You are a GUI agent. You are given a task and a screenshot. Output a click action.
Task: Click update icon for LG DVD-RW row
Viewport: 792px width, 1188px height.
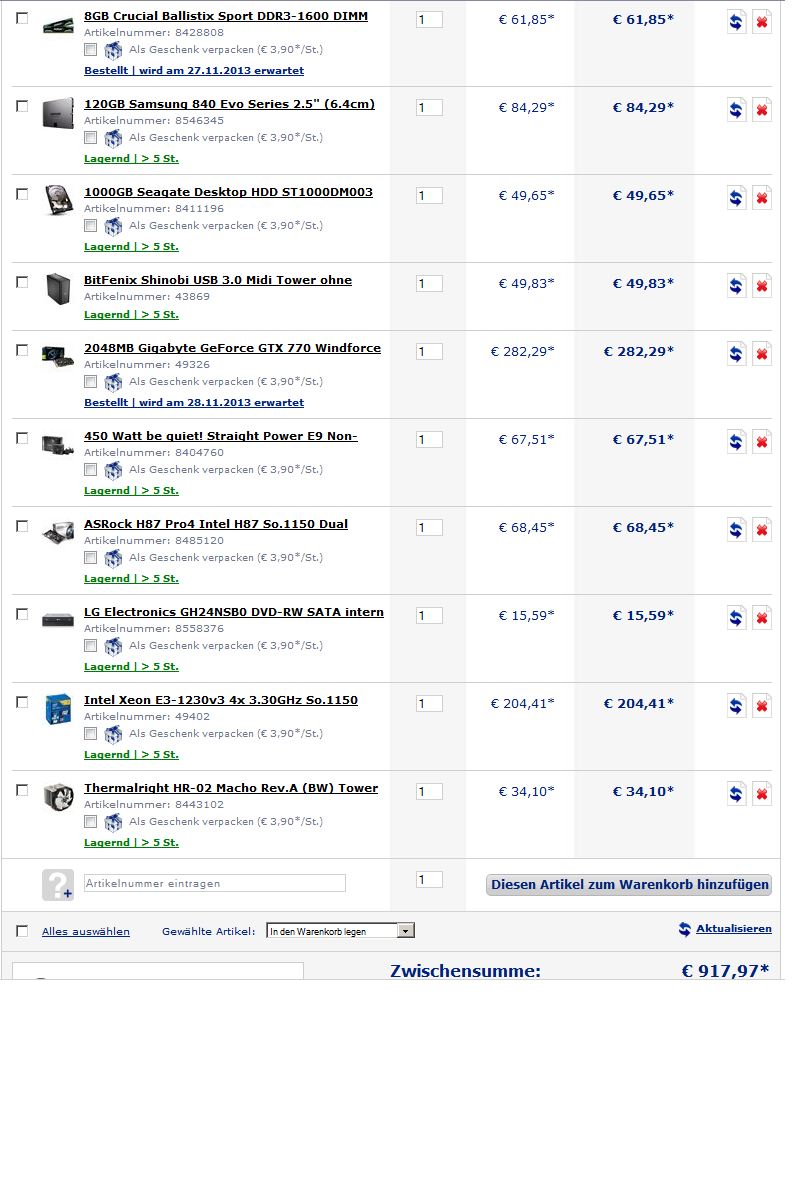[736, 617]
